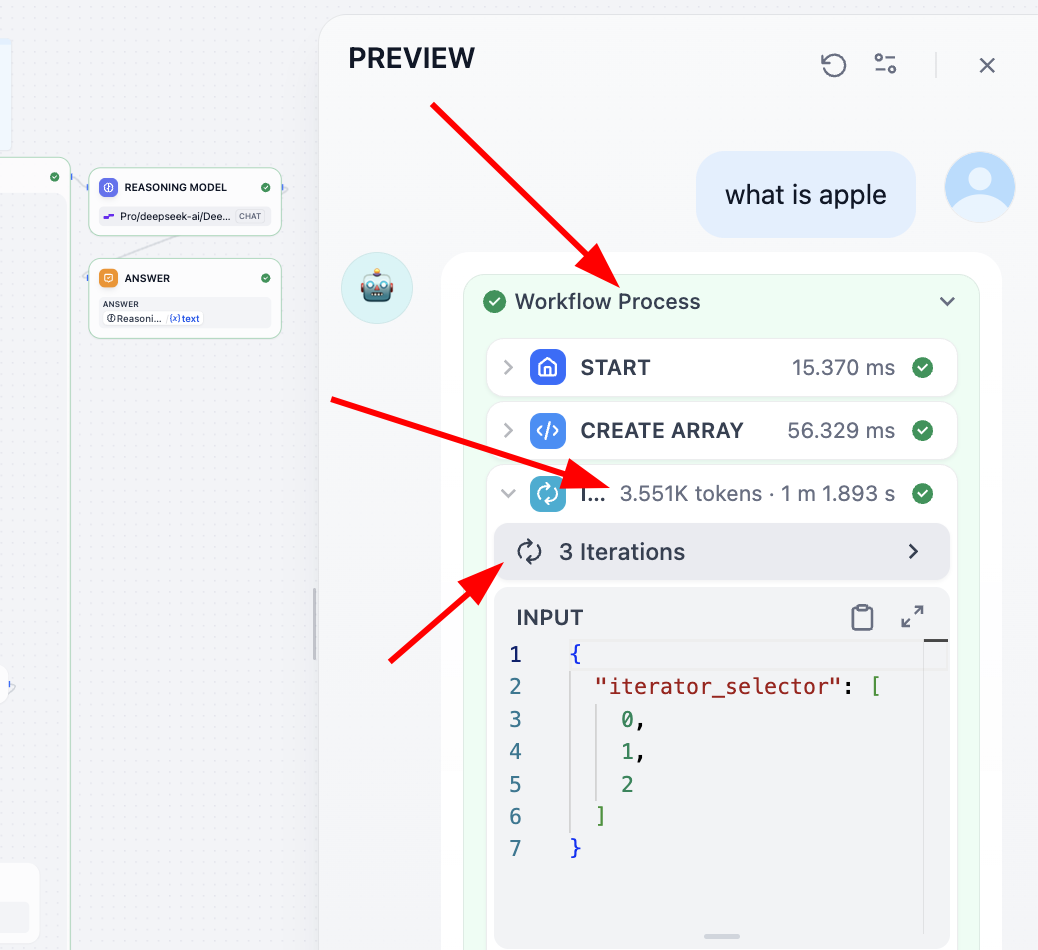Screen dimensions: 1038x950
Task: Click the restart conversation icon in Preview
Action: pyautogui.click(x=833, y=65)
